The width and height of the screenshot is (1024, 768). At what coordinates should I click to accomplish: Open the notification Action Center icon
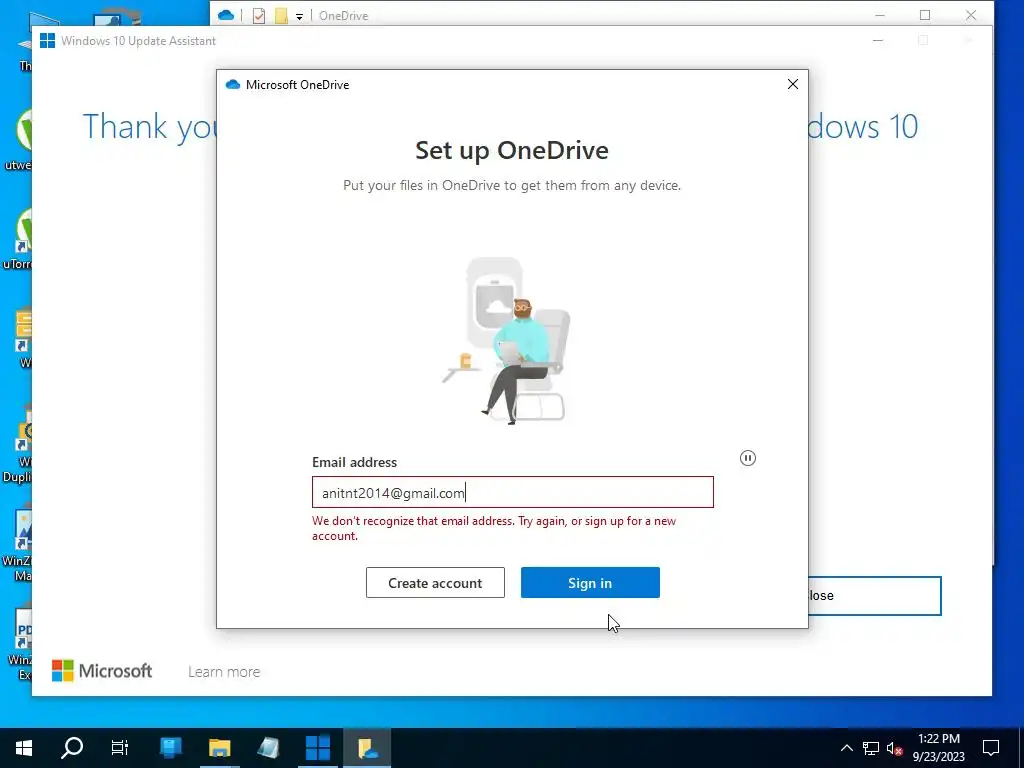991,748
